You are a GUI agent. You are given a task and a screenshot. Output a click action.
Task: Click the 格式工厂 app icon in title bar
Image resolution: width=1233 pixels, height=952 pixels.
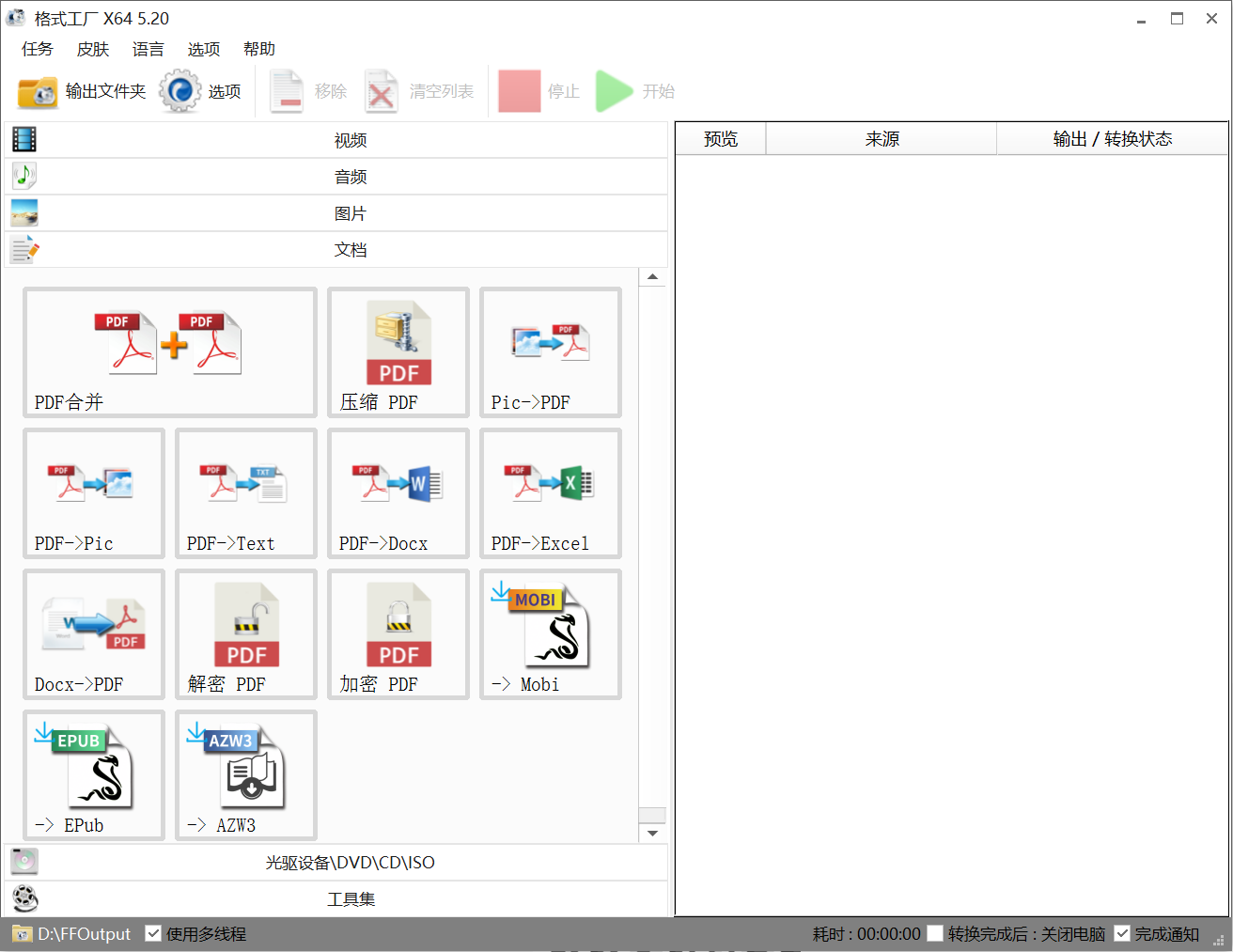tap(15, 18)
